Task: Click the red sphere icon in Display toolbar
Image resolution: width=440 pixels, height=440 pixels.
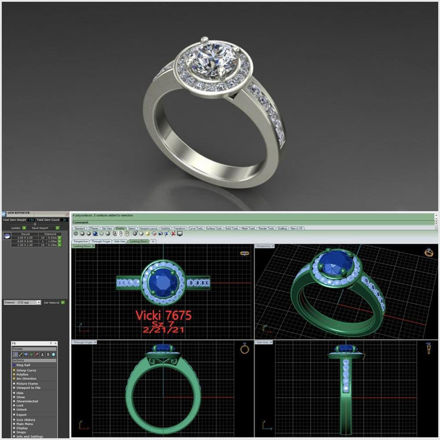Action: click(x=154, y=234)
